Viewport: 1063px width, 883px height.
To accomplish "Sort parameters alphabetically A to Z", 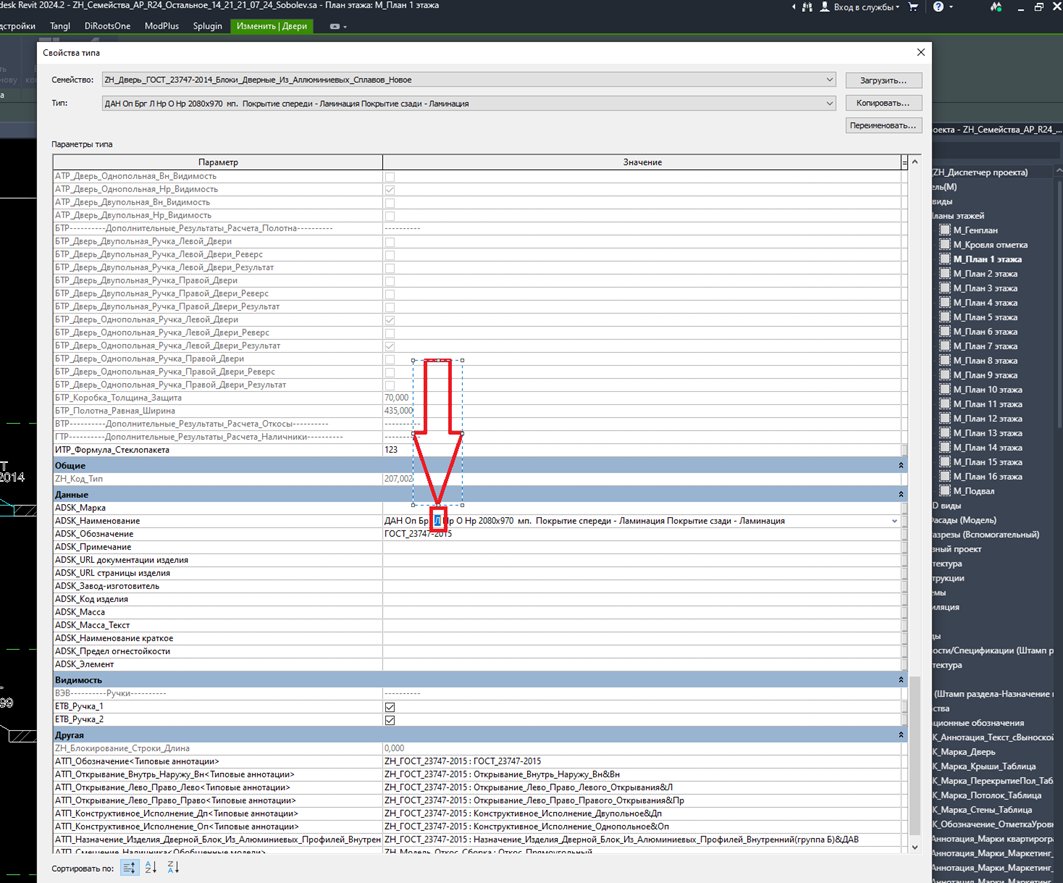I will coord(151,867).
